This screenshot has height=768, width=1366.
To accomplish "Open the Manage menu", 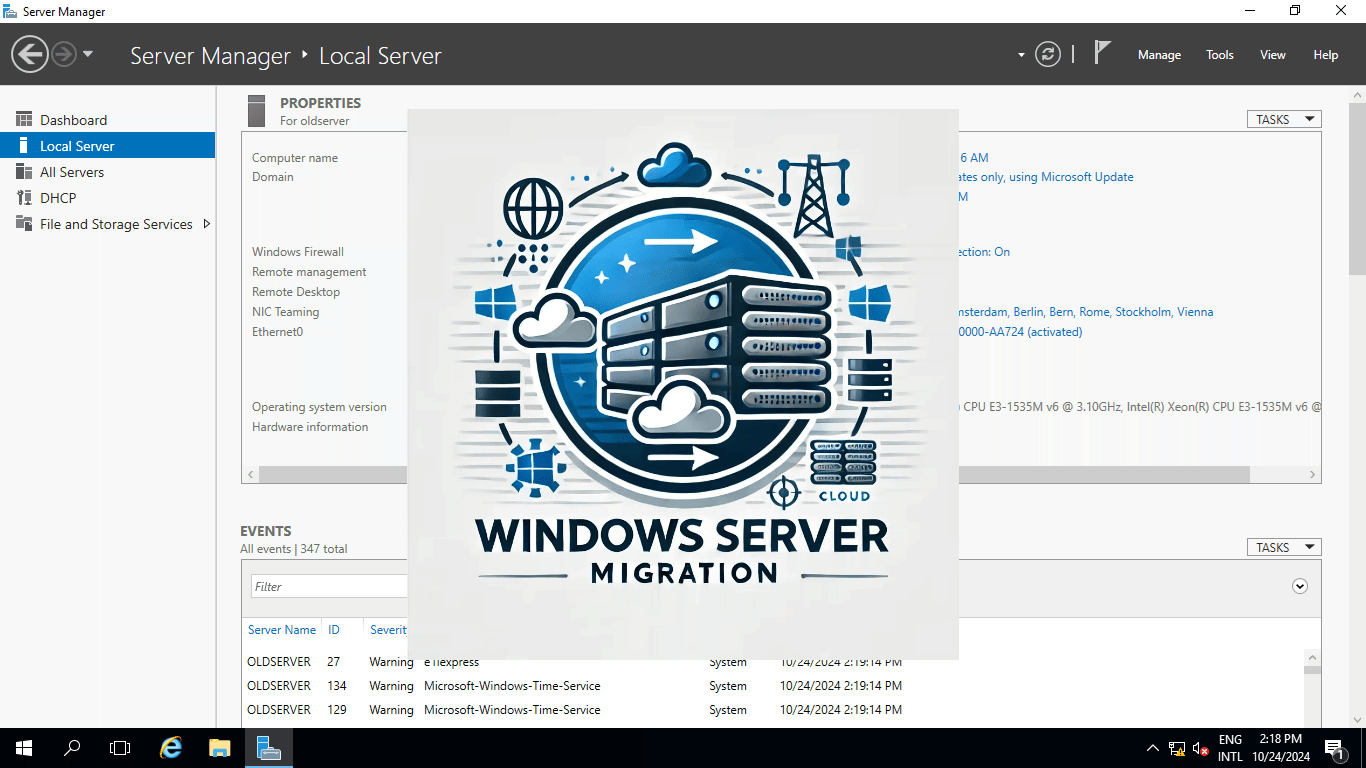I will coord(1159,55).
